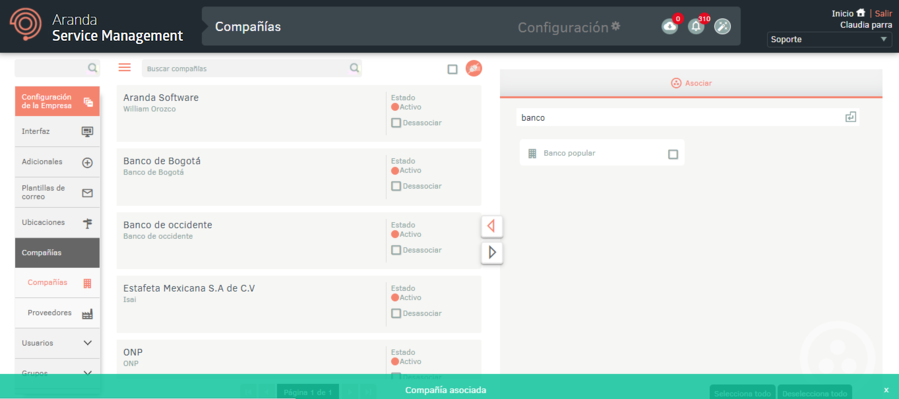Viewport: 899px width, 399px height.
Task: Check Desasociar for Banco de occidente
Action: [396, 250]
